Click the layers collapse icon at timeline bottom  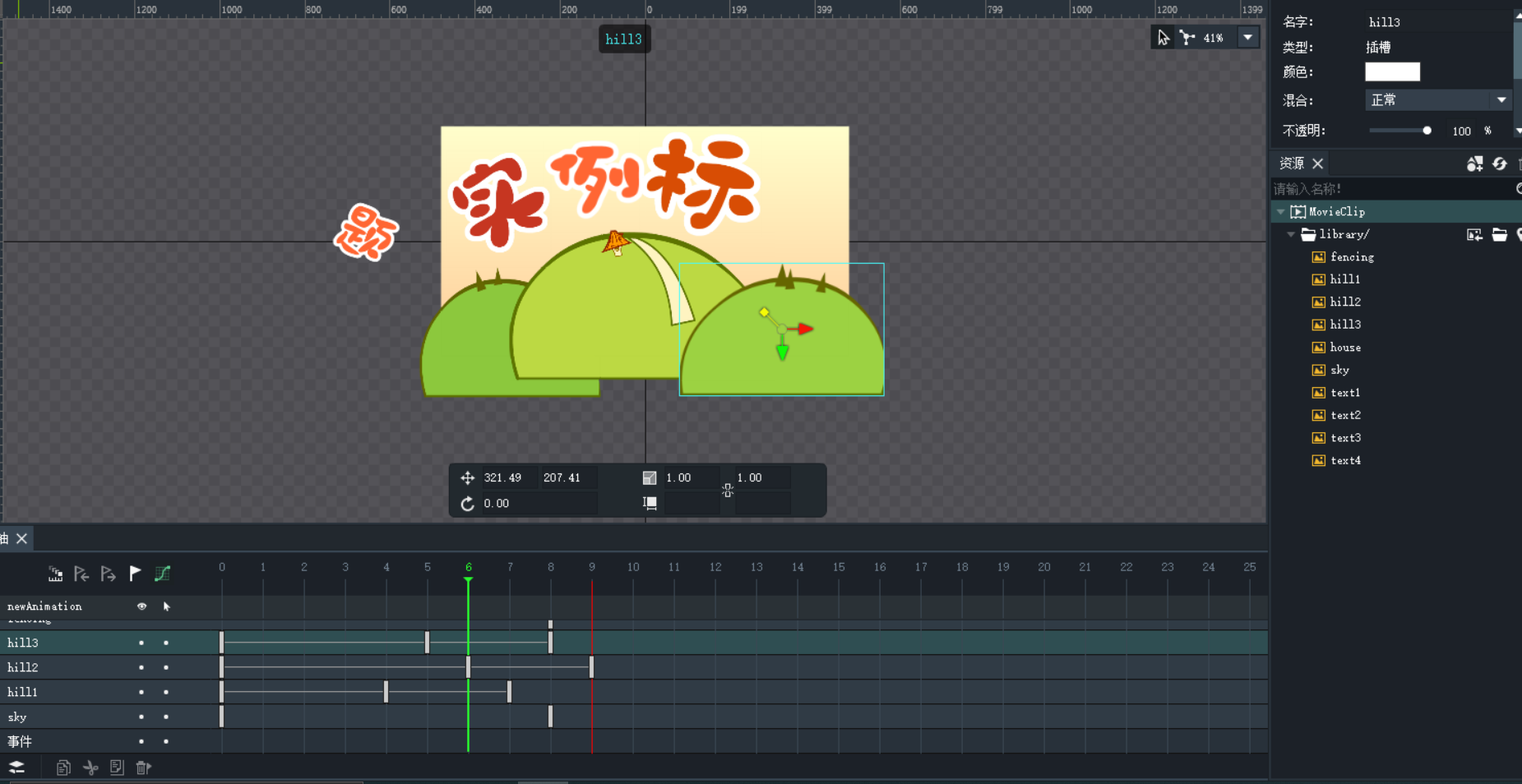(x=16, y=768)
